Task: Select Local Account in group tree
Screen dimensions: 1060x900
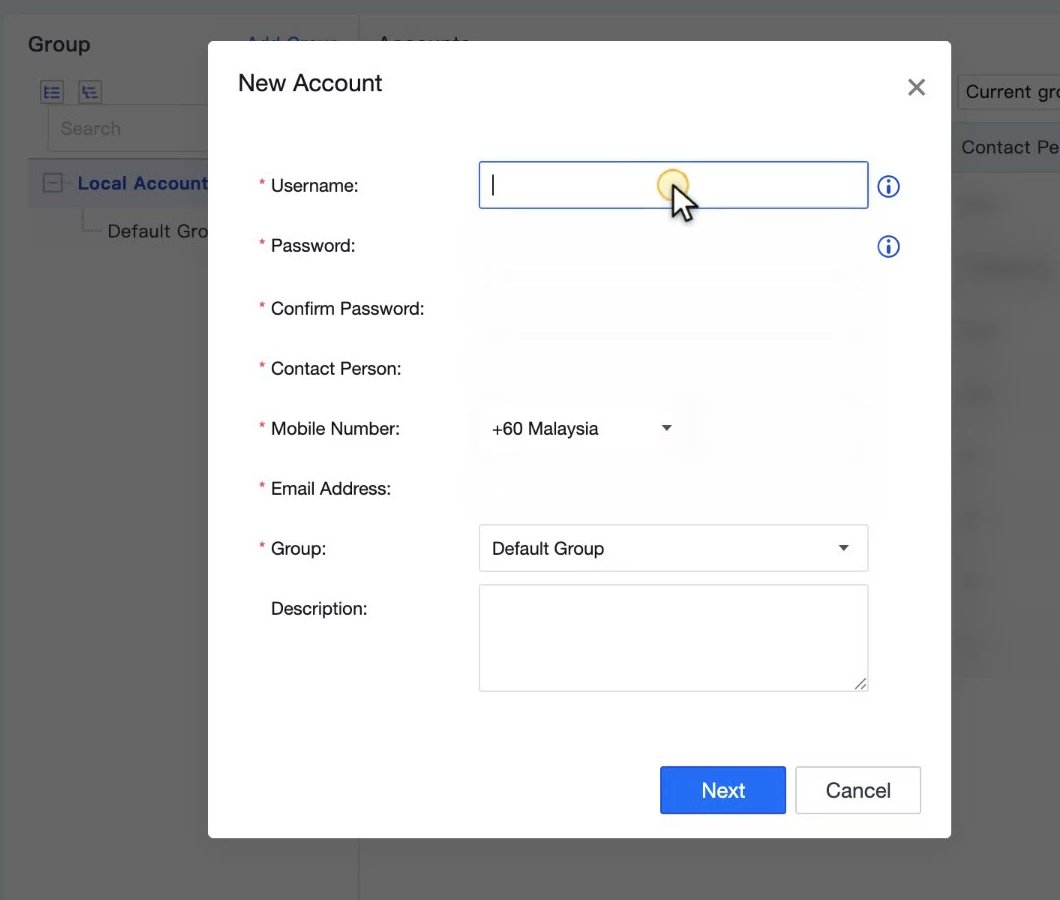Action: [143, 183]
